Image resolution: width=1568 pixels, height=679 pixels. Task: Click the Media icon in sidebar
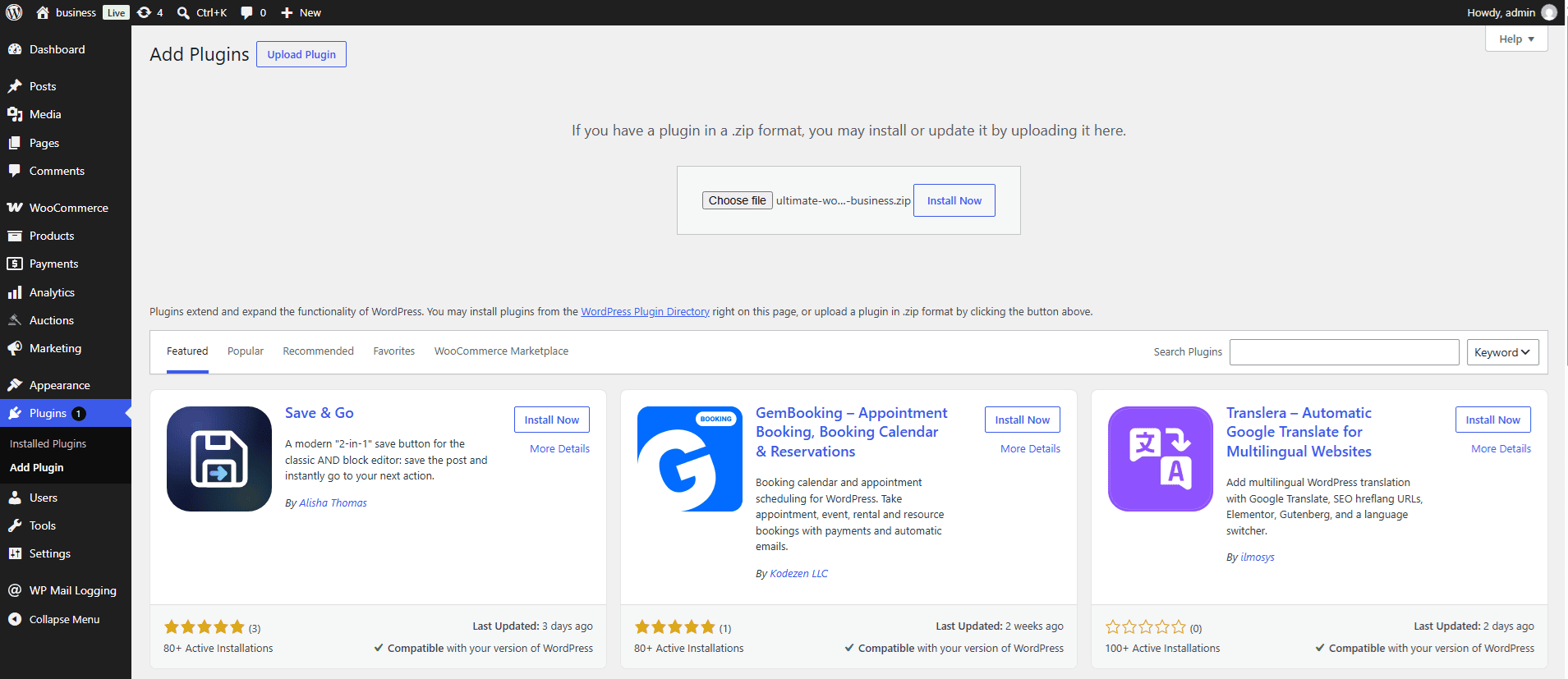coord(15,114)
